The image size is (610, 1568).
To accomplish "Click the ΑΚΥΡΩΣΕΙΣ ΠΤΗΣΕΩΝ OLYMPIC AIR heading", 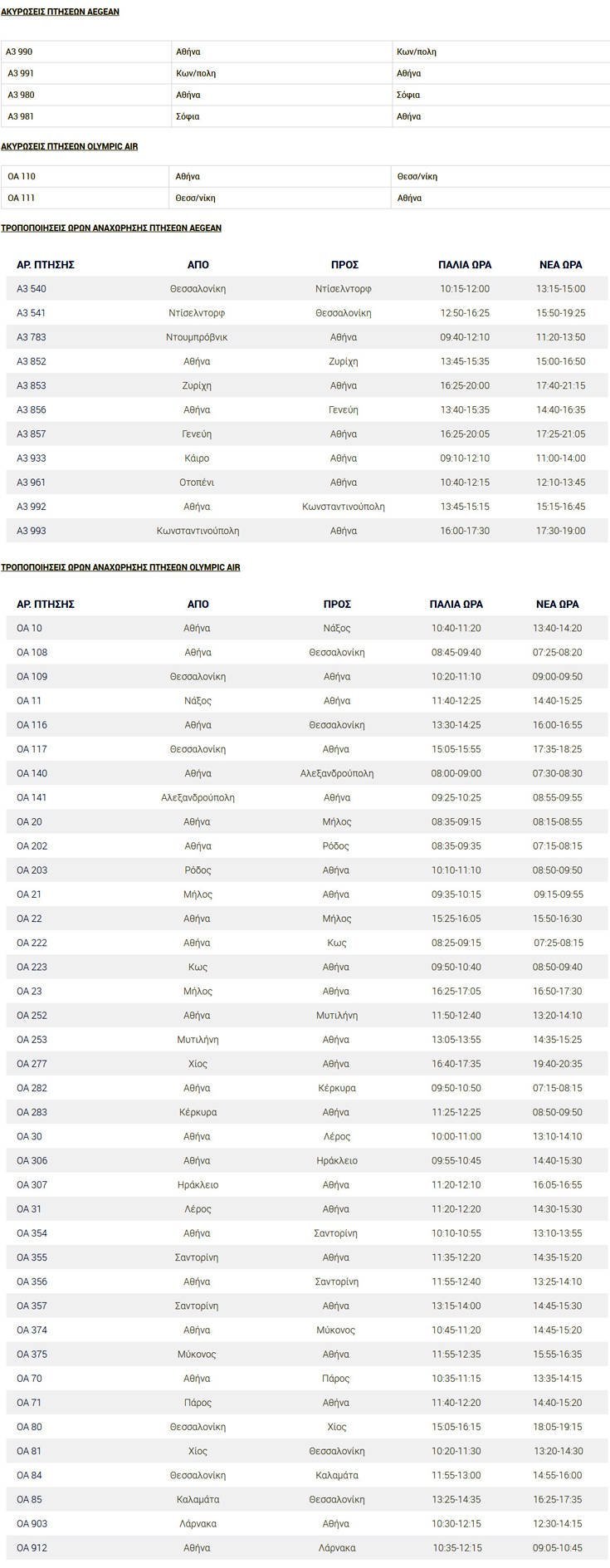I will [x=70, y=146].
